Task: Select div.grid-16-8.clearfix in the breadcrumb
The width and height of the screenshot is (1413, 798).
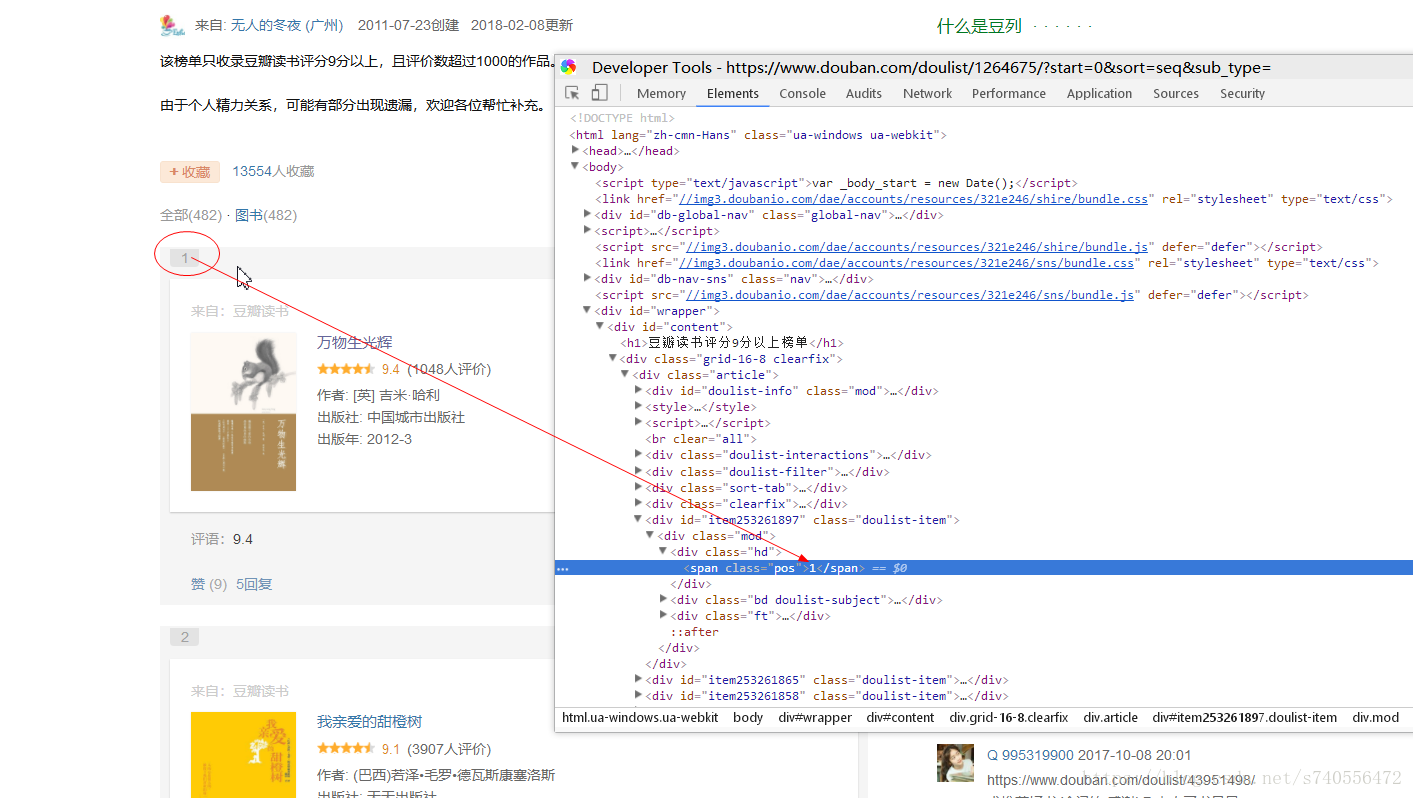Action: coord(1009,717)
